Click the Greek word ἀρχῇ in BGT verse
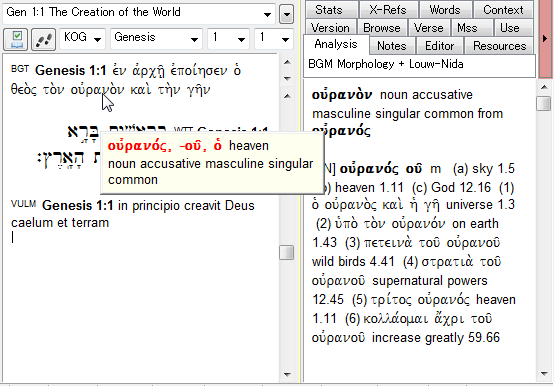Image resolution: width=554 pixels, height=386 pixels. (148, 72)
